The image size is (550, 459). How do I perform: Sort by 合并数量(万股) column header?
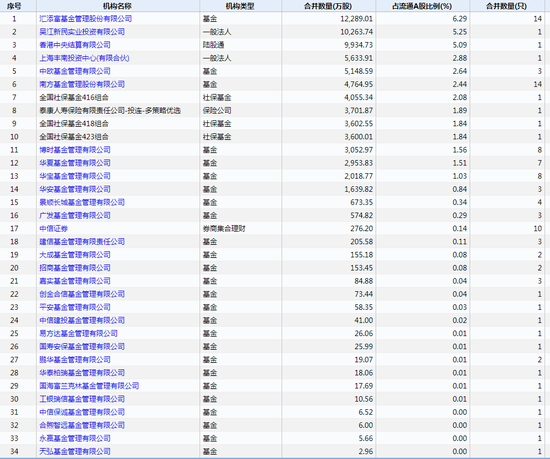pyautogui.click(x=328, y=6)
